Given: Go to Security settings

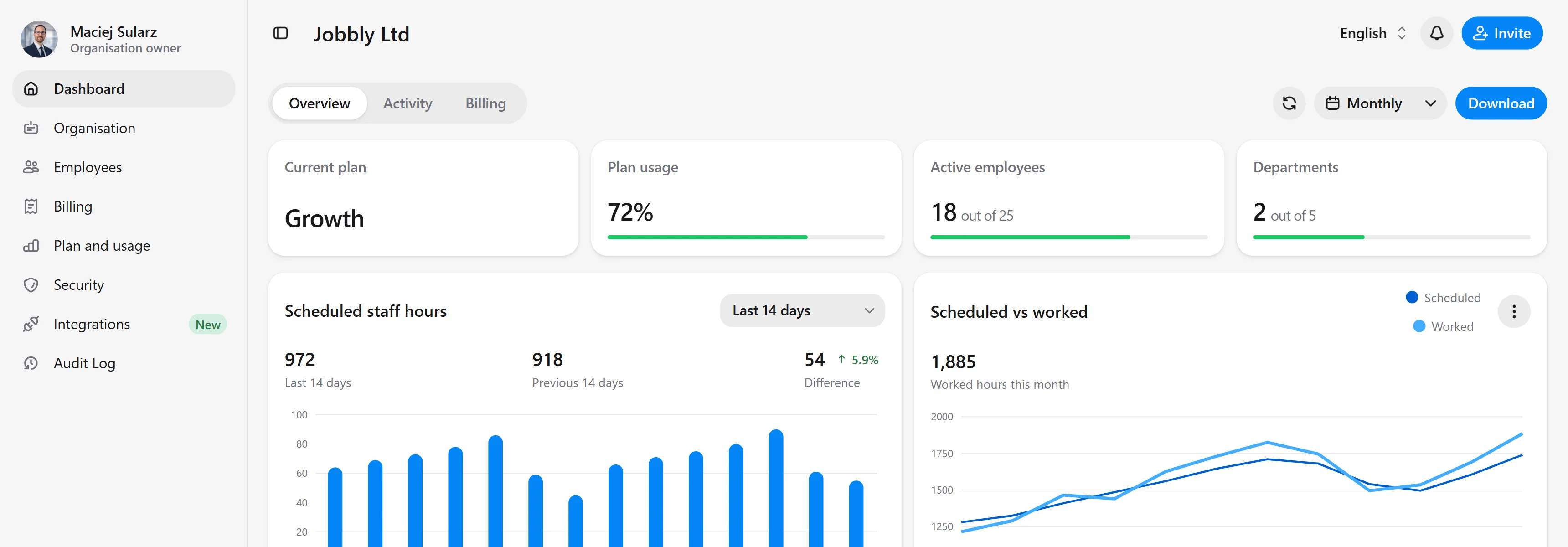Looking at the screenshot, I should (124, 285).
